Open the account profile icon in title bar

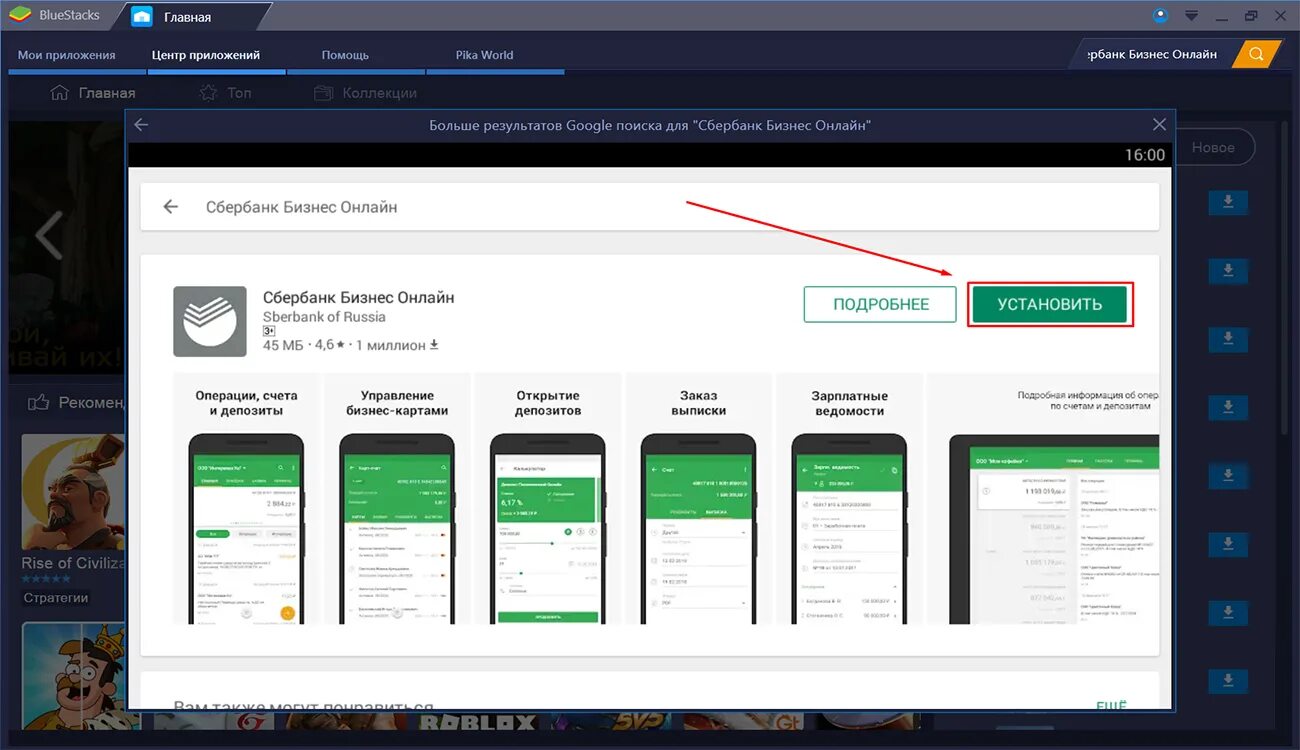pos(1160,15)
